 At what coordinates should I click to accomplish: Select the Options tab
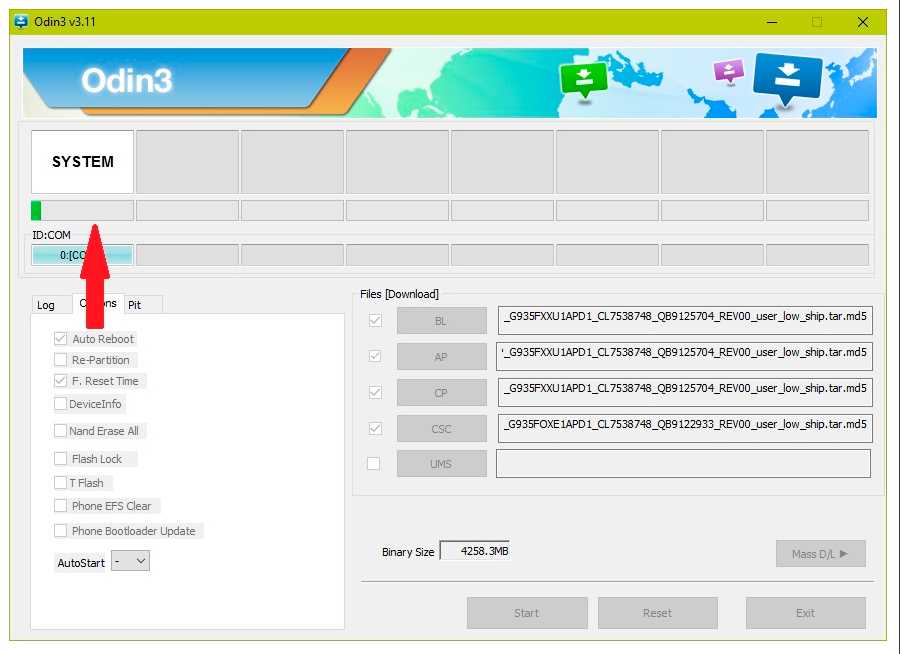pyautogui.click(x=98, y=303)
